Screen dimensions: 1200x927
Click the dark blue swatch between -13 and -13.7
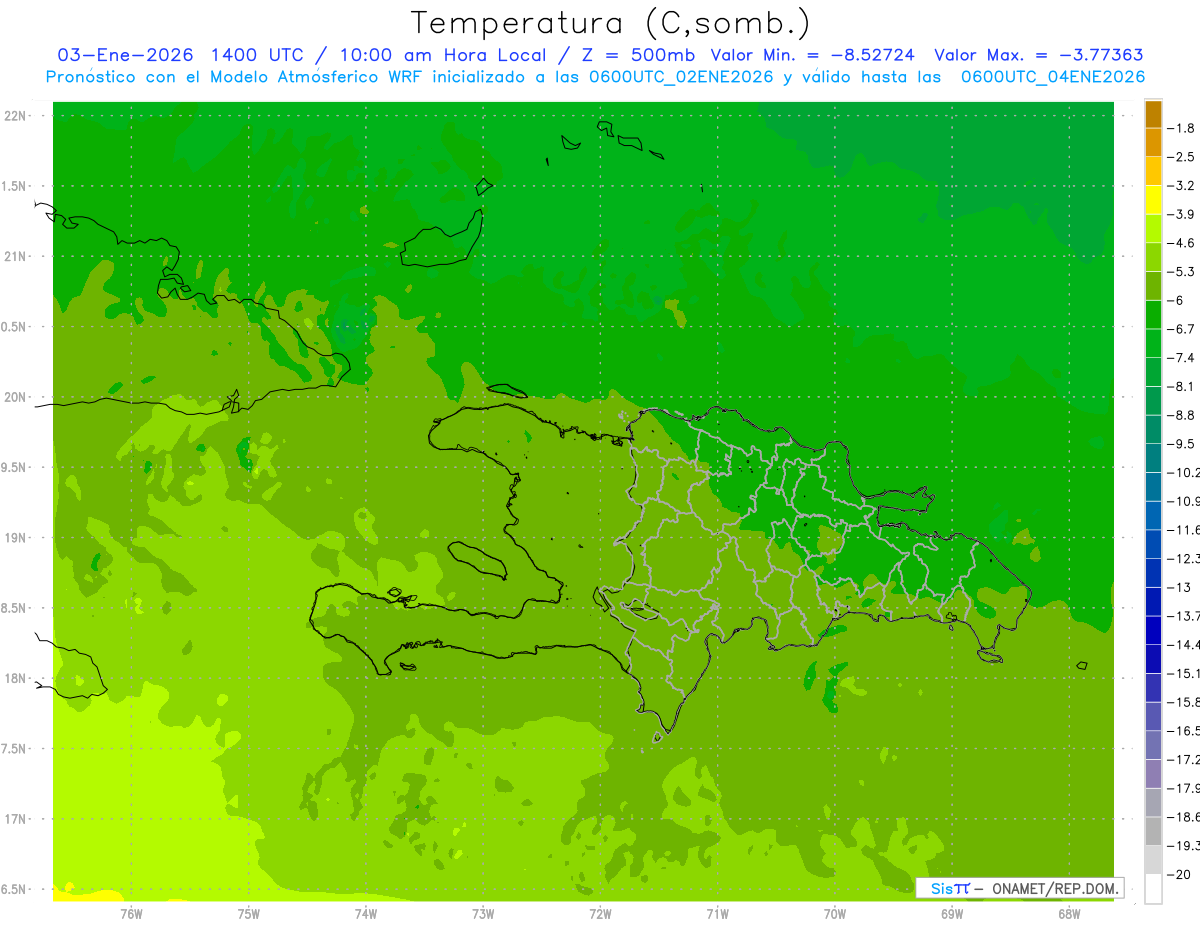1153,602
